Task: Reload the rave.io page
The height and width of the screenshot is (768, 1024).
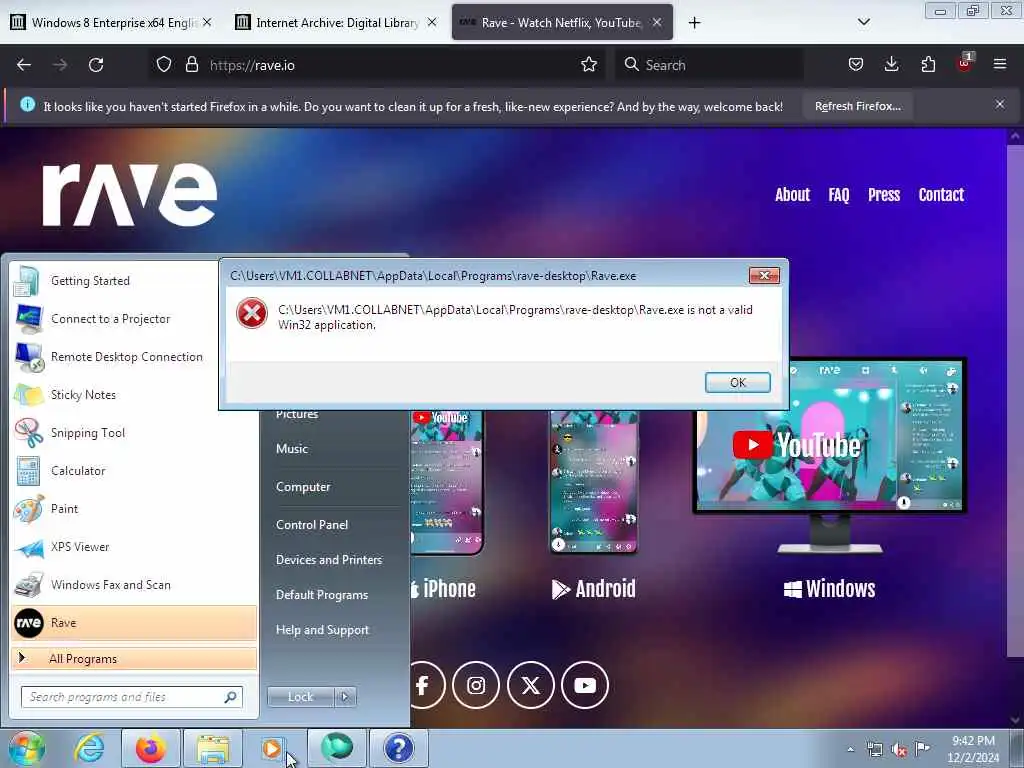Action: (x=96, y=65)
